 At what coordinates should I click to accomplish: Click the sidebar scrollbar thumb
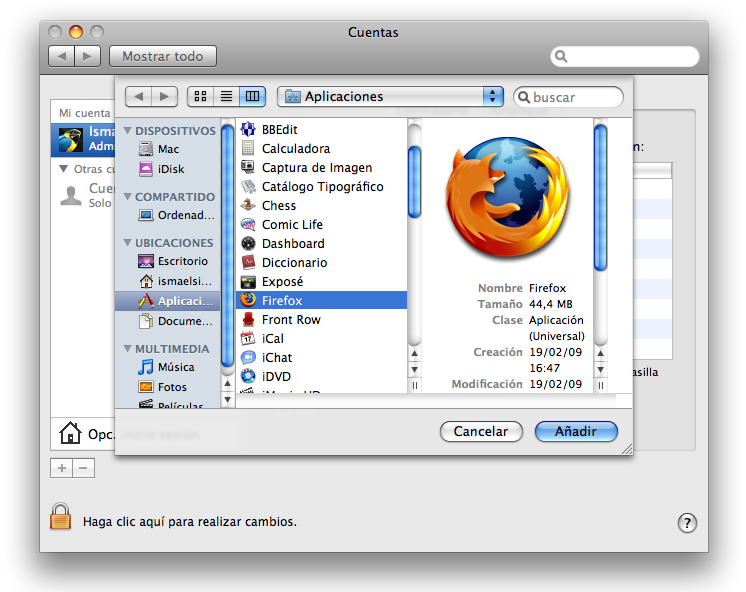click(x=227, y=245)
